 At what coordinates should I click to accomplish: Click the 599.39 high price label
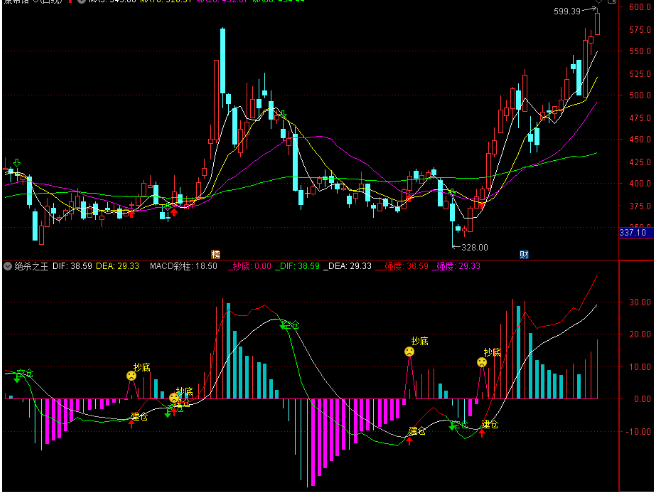tap(567, 11)
